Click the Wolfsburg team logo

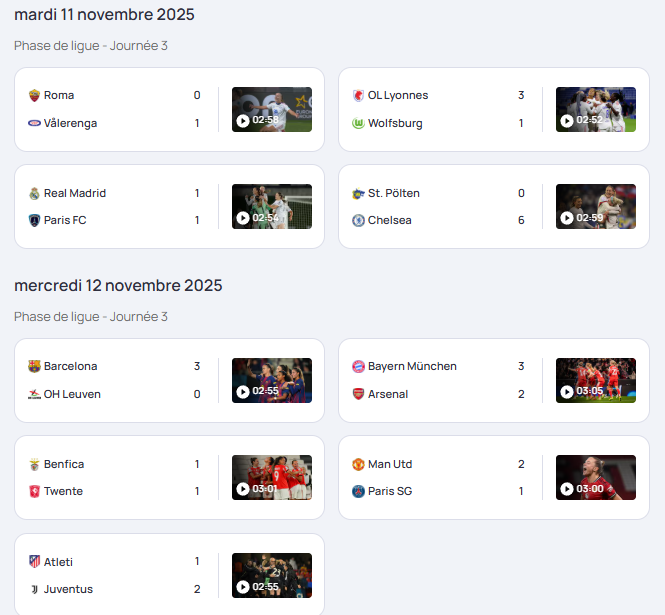tap(358, 123)
